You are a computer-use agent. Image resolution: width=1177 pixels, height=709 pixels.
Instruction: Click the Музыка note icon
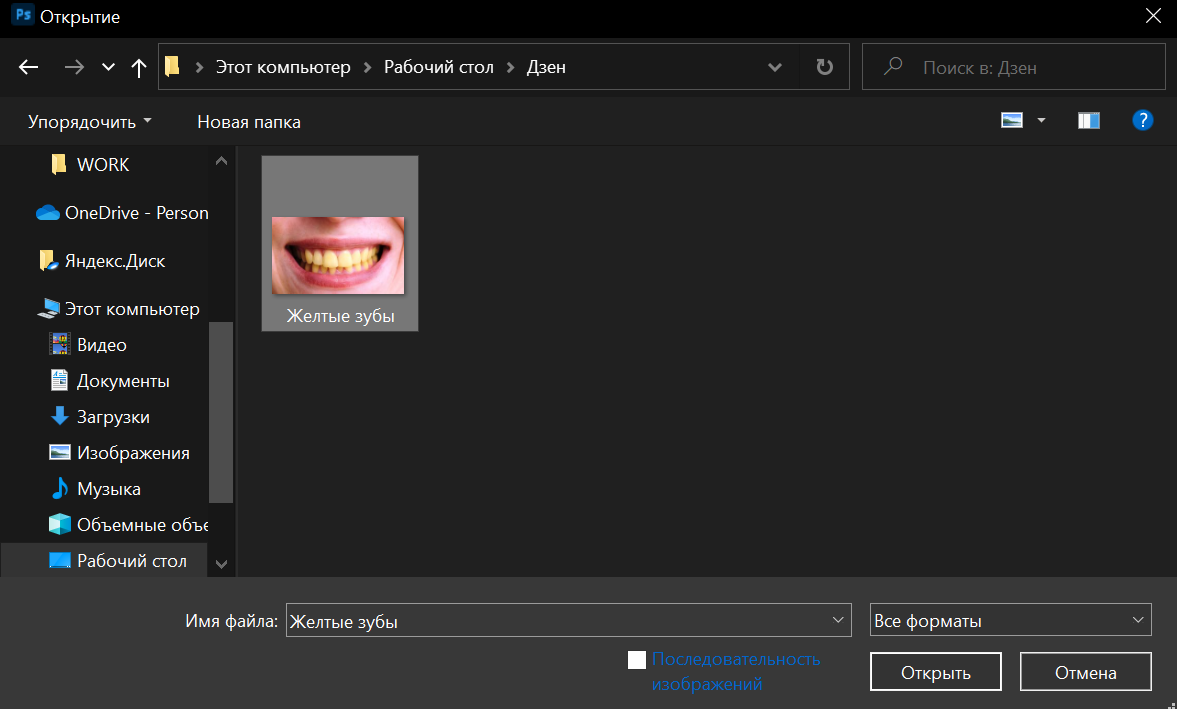59,488
